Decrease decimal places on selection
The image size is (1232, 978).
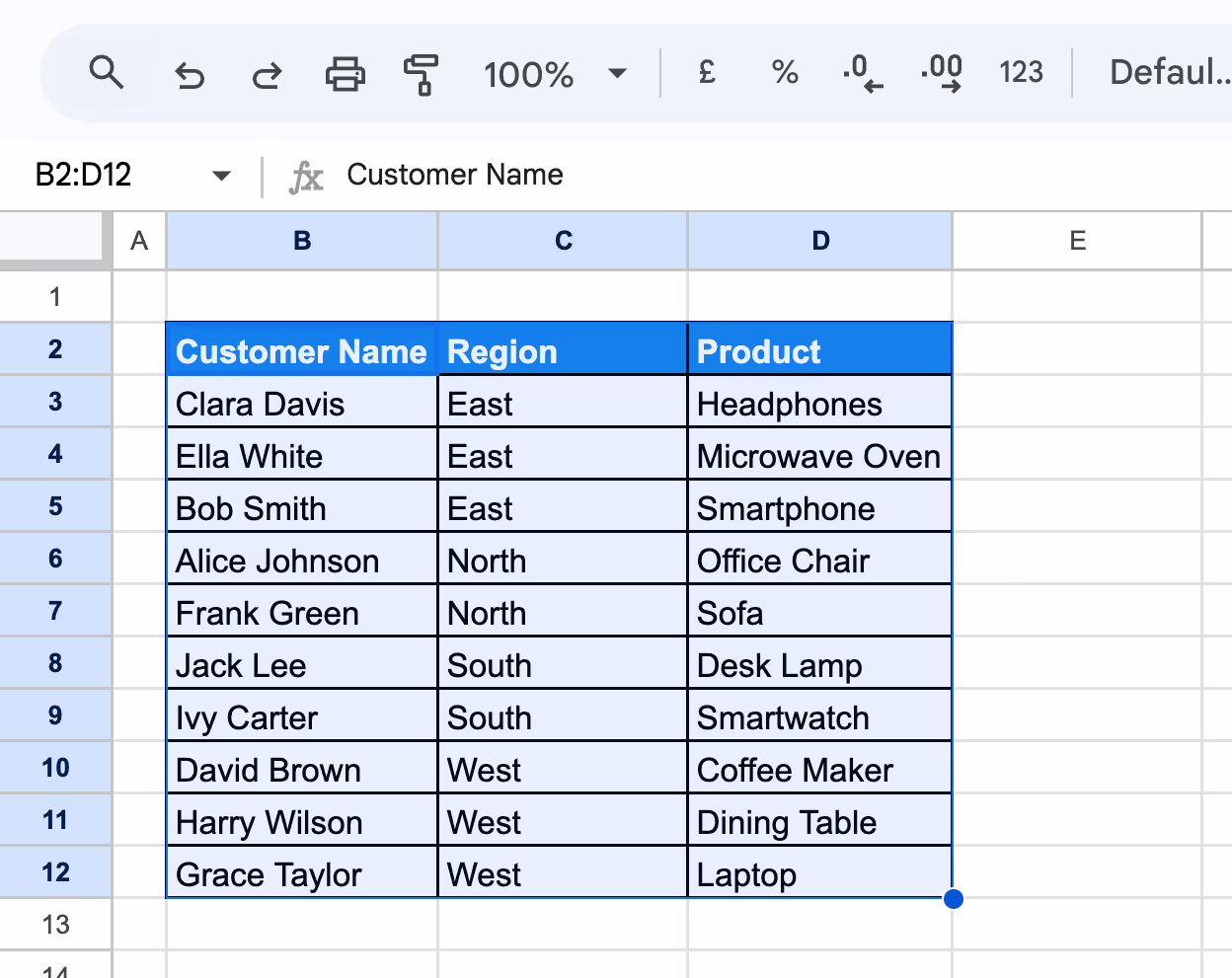pyautogui.click(x=861, y=72)
